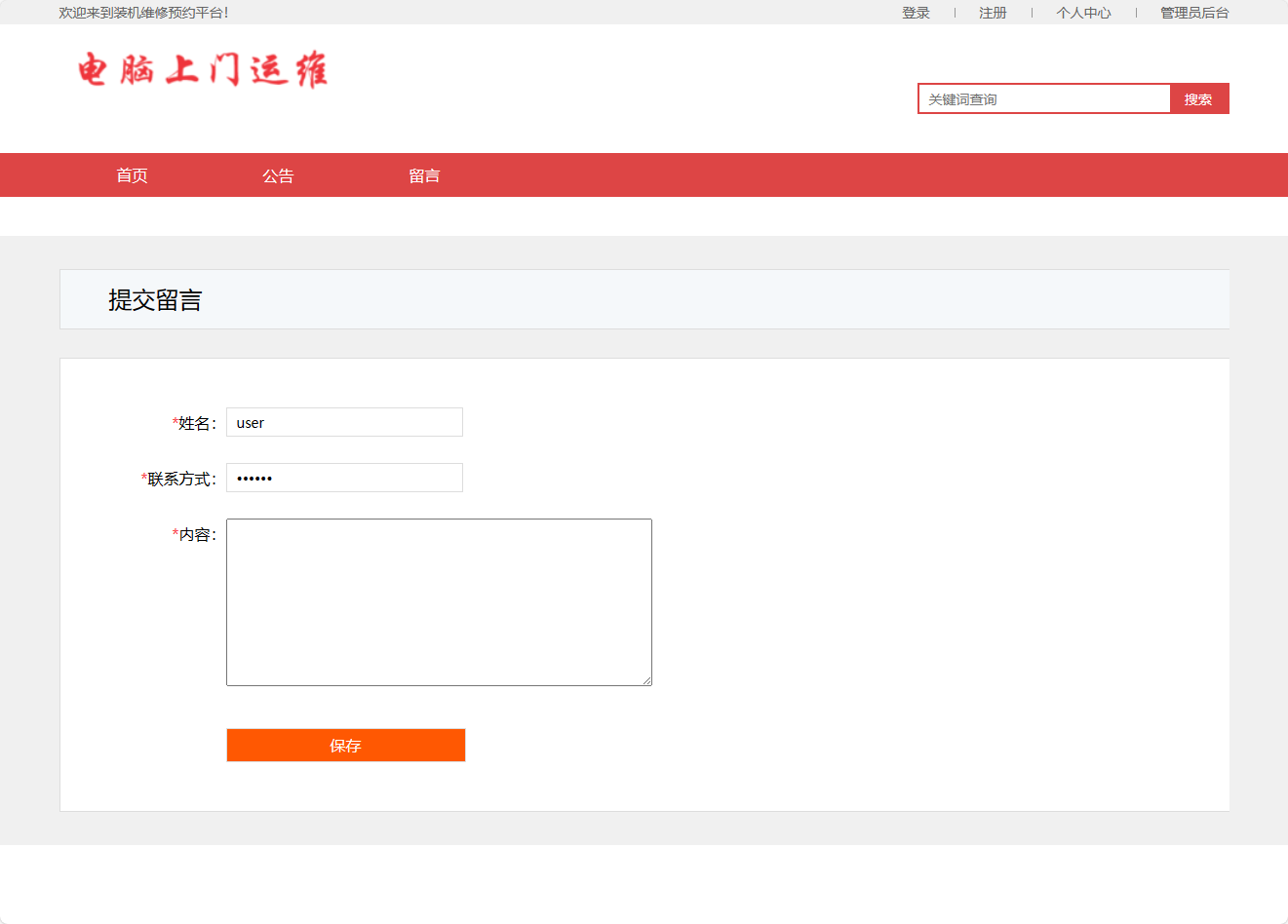Image resolution: width=1288 pixels, height=924 pixels.
Task: Click the textarea resize handle
Action: (646, 680)
